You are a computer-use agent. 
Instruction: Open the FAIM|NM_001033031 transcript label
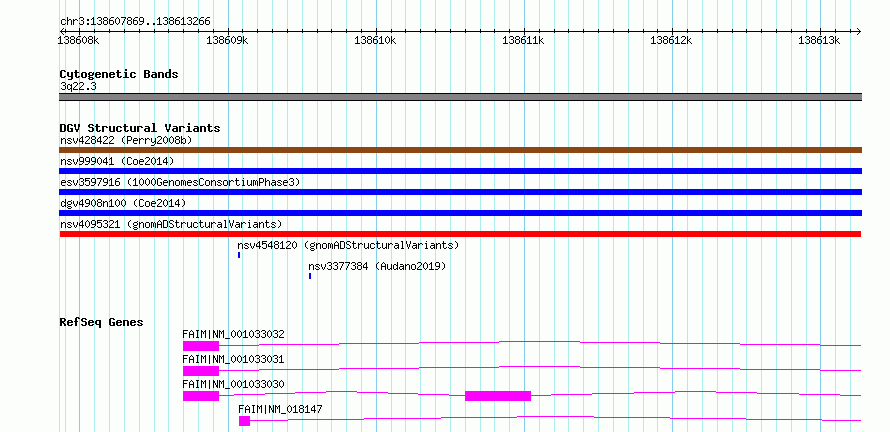pos(233,359)
